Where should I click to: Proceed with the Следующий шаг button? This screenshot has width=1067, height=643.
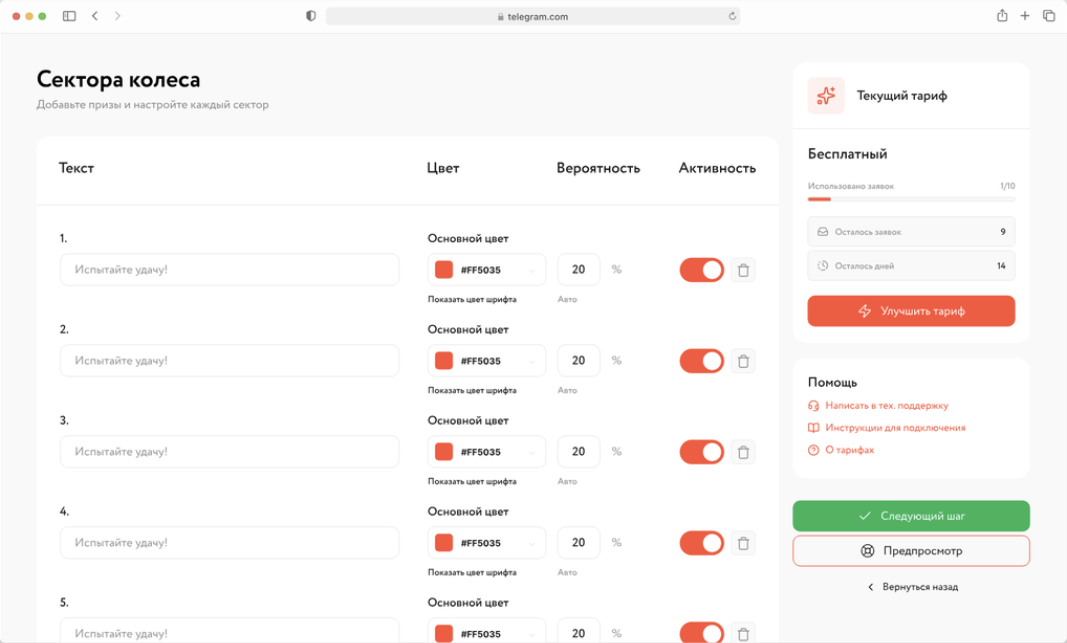911,516
